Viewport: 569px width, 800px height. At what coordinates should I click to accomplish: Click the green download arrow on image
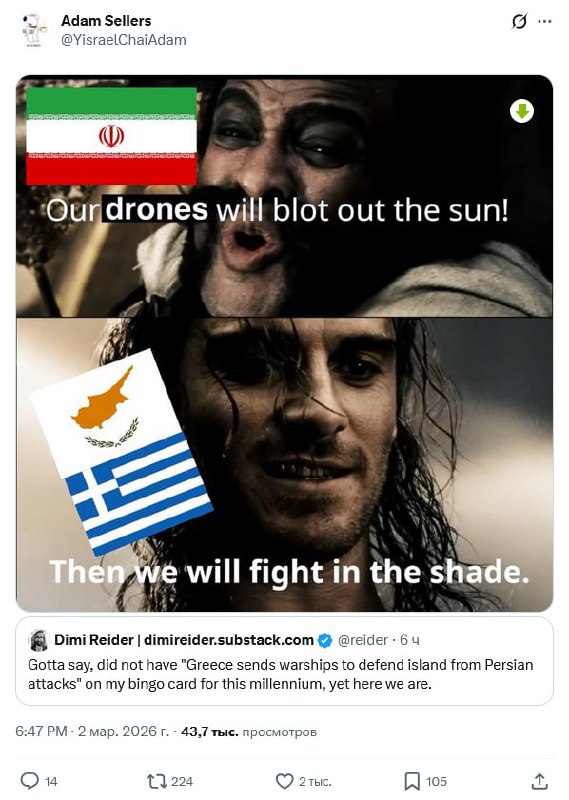coord(522,111)
